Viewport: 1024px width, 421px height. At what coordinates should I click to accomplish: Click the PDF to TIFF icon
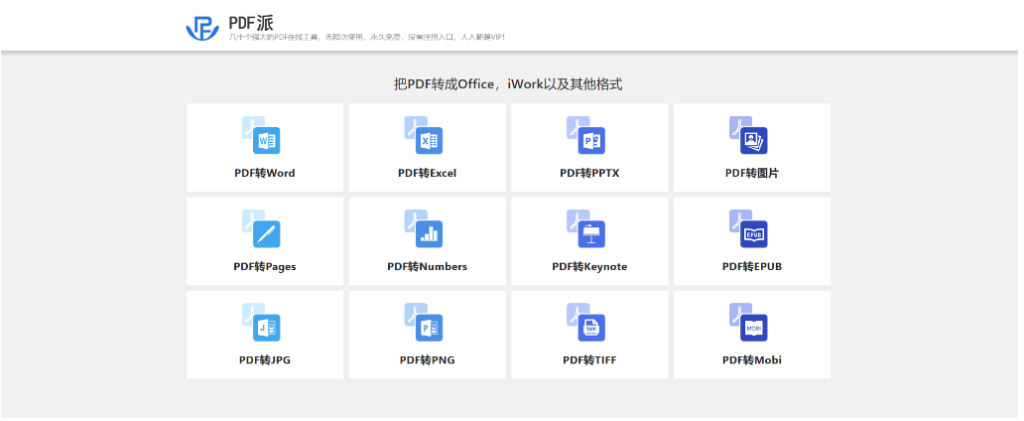pos(586,322)
